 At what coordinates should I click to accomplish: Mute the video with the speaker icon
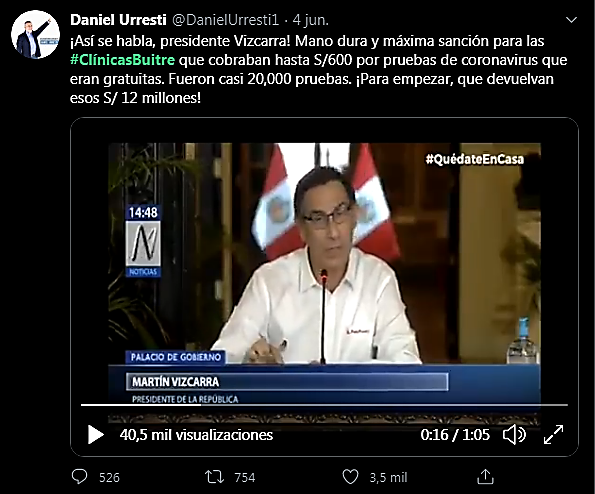514,434
